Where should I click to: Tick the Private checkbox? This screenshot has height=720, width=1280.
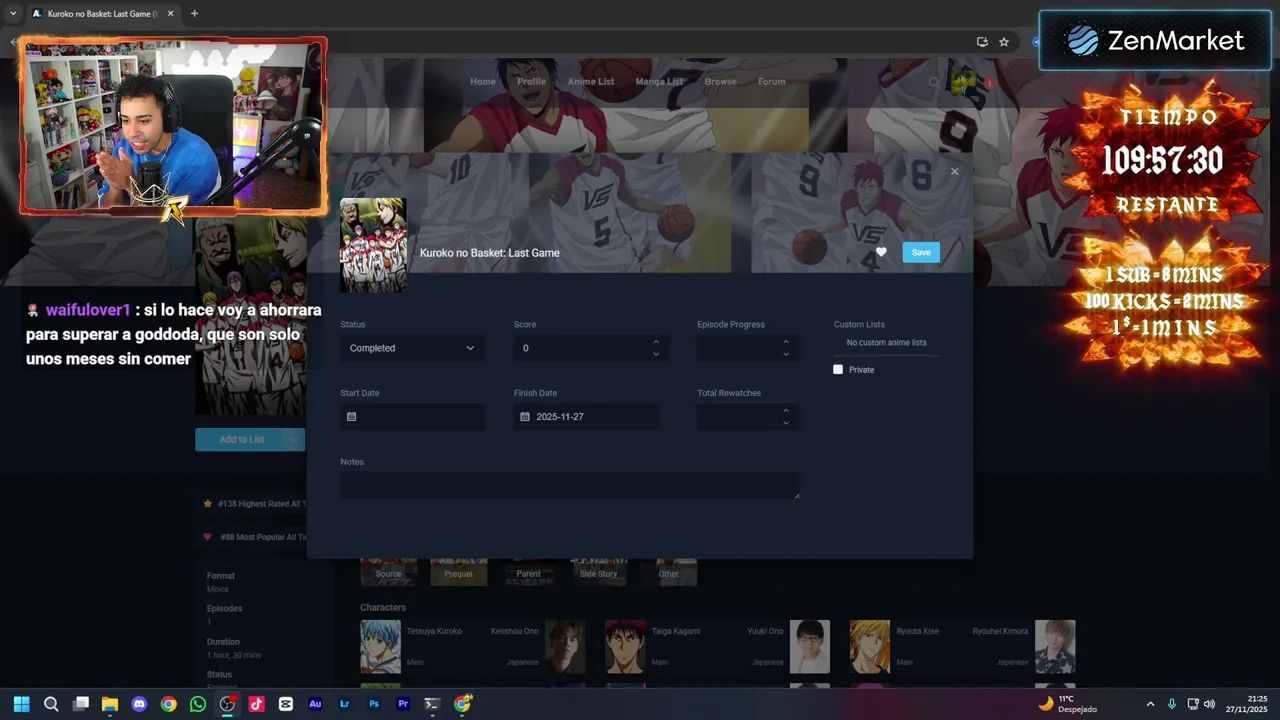838,369
